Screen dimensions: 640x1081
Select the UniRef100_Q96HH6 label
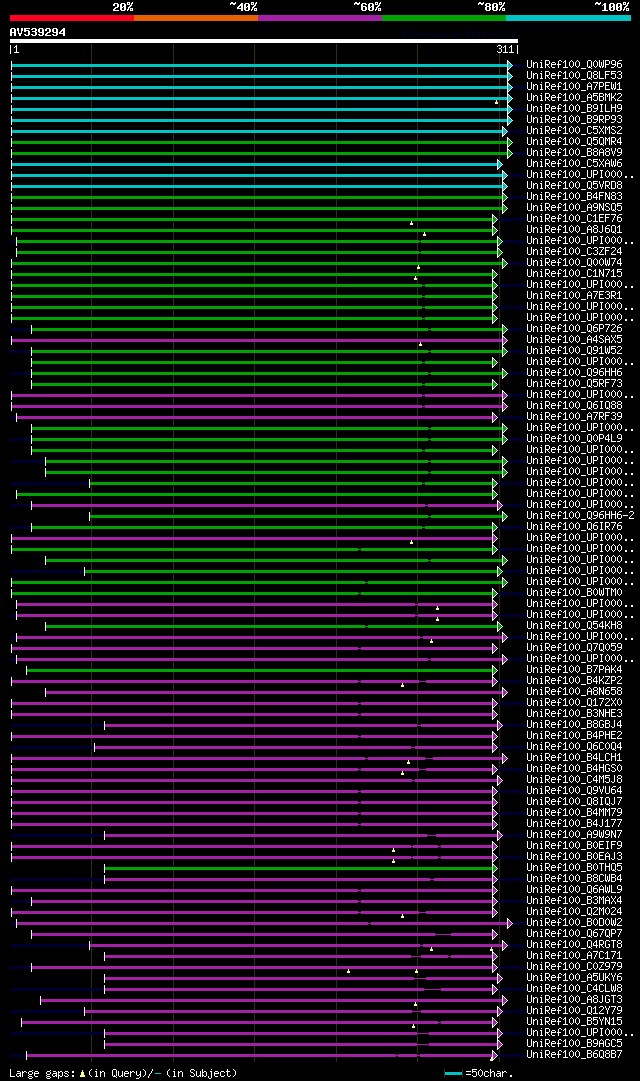[574, 373]
